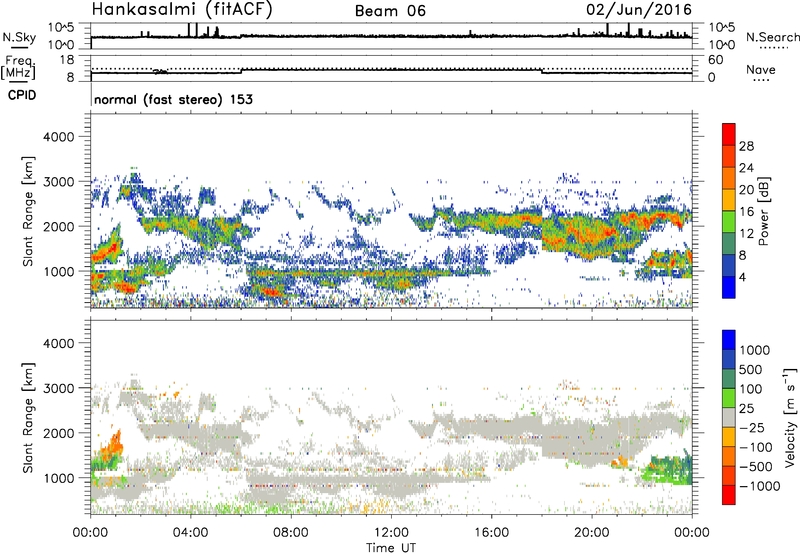Click '-1000' on the velocity colorbar

759,486
